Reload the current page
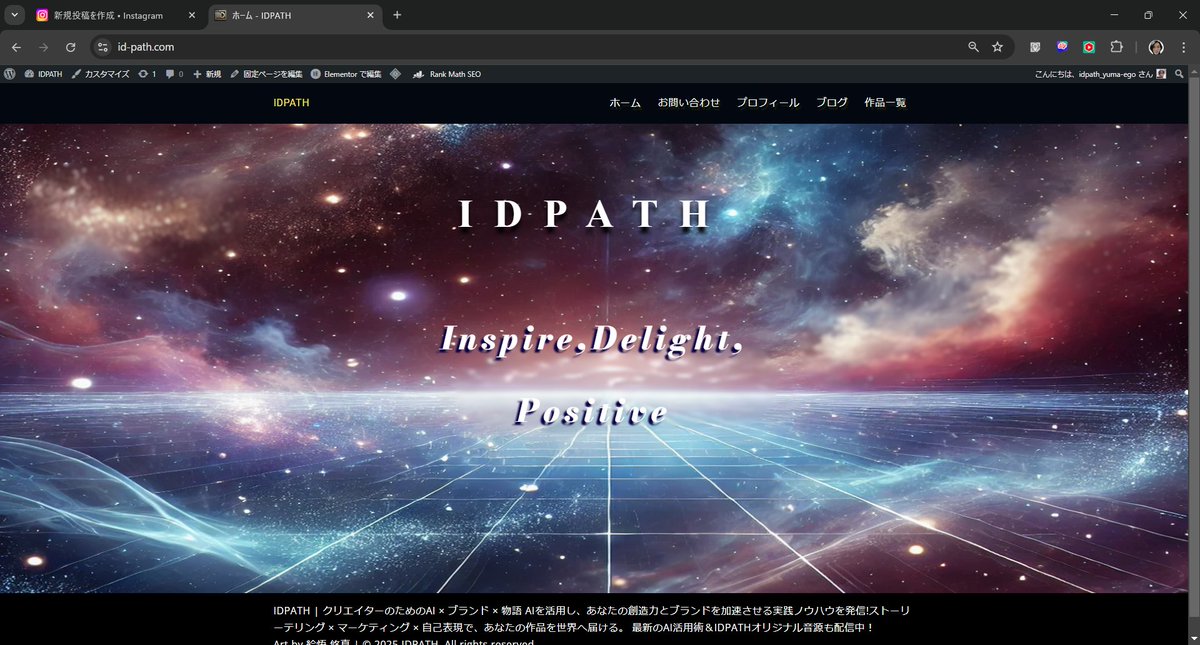This screenshot has height=645, width=1200. pos(71,47)
